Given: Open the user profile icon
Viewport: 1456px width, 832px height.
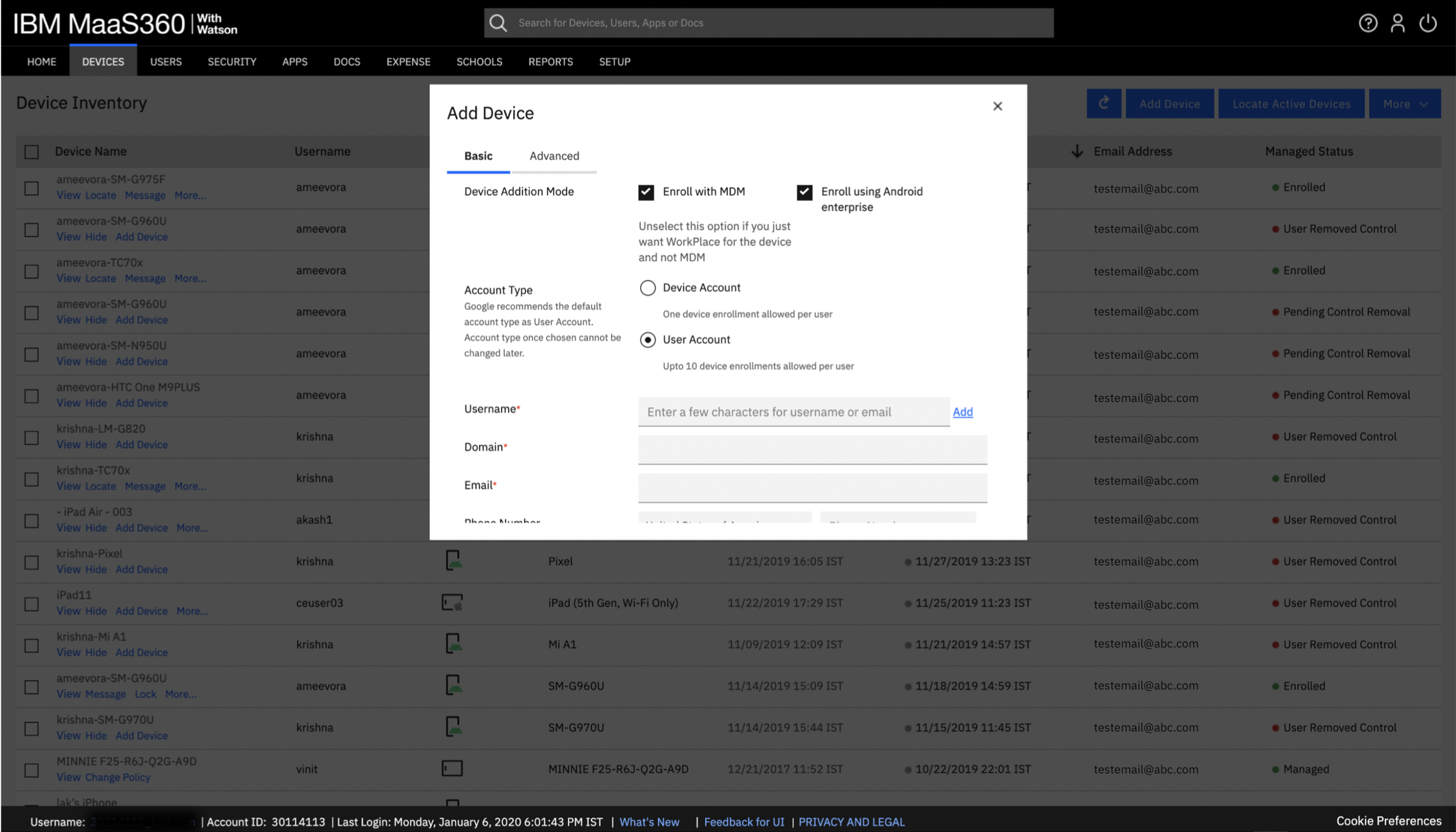Looking at the screenshot, I should pyautogui.click(x=1398, y=23).
